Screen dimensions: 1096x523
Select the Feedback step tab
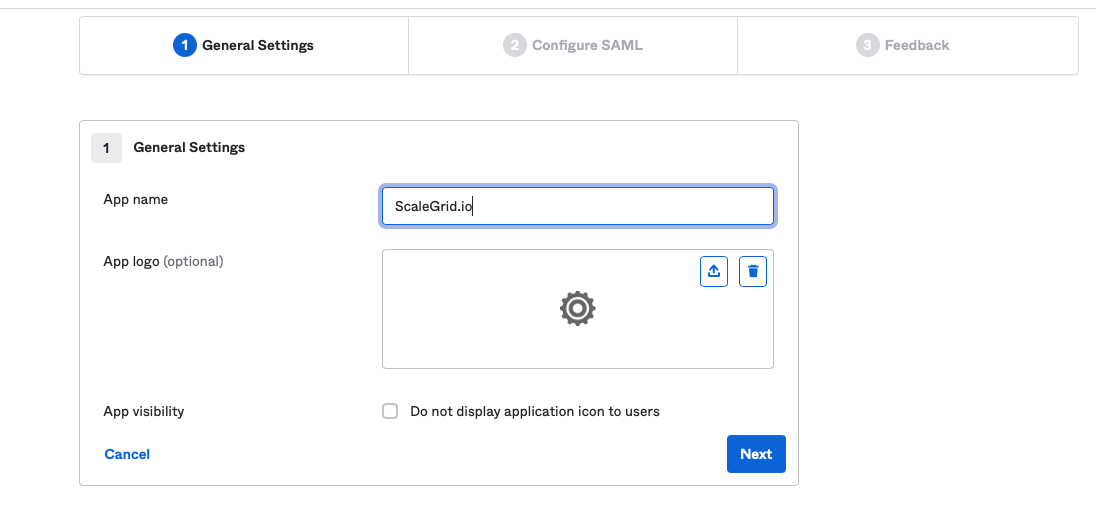click(907, 45)
